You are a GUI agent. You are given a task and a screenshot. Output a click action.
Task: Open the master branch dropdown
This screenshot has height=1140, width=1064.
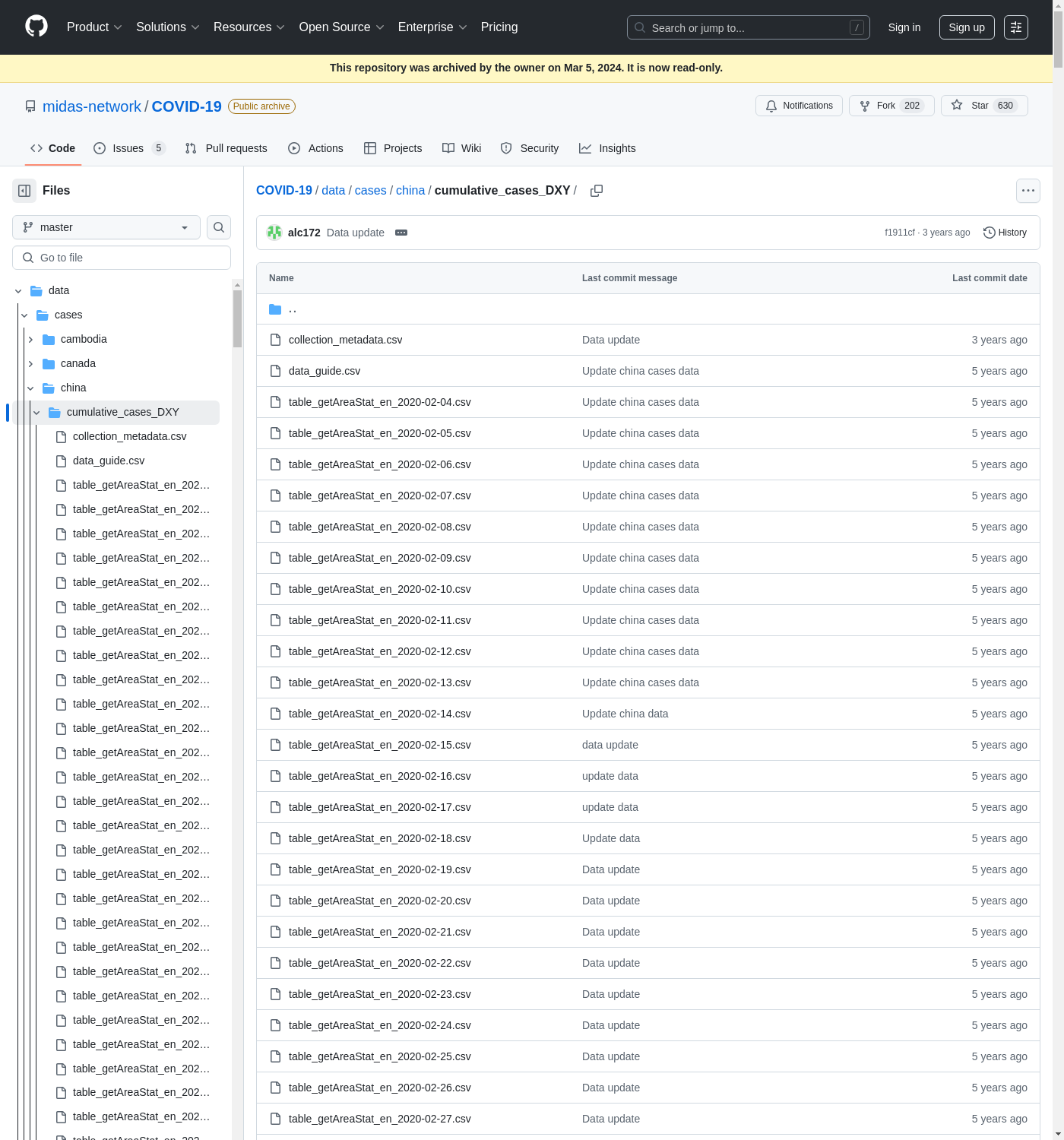(x=106, y=227)
